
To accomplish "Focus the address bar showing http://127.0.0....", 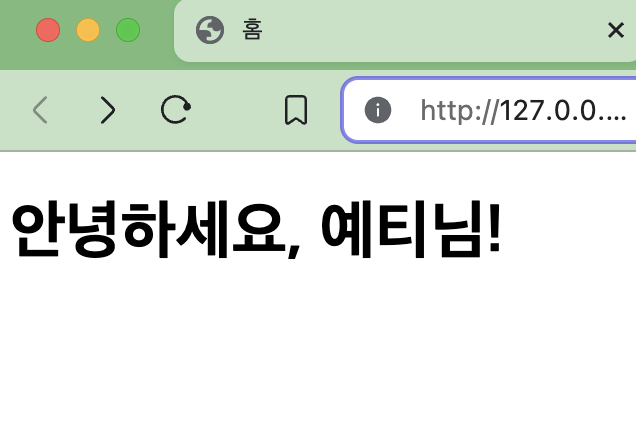I will pos(489,110).
